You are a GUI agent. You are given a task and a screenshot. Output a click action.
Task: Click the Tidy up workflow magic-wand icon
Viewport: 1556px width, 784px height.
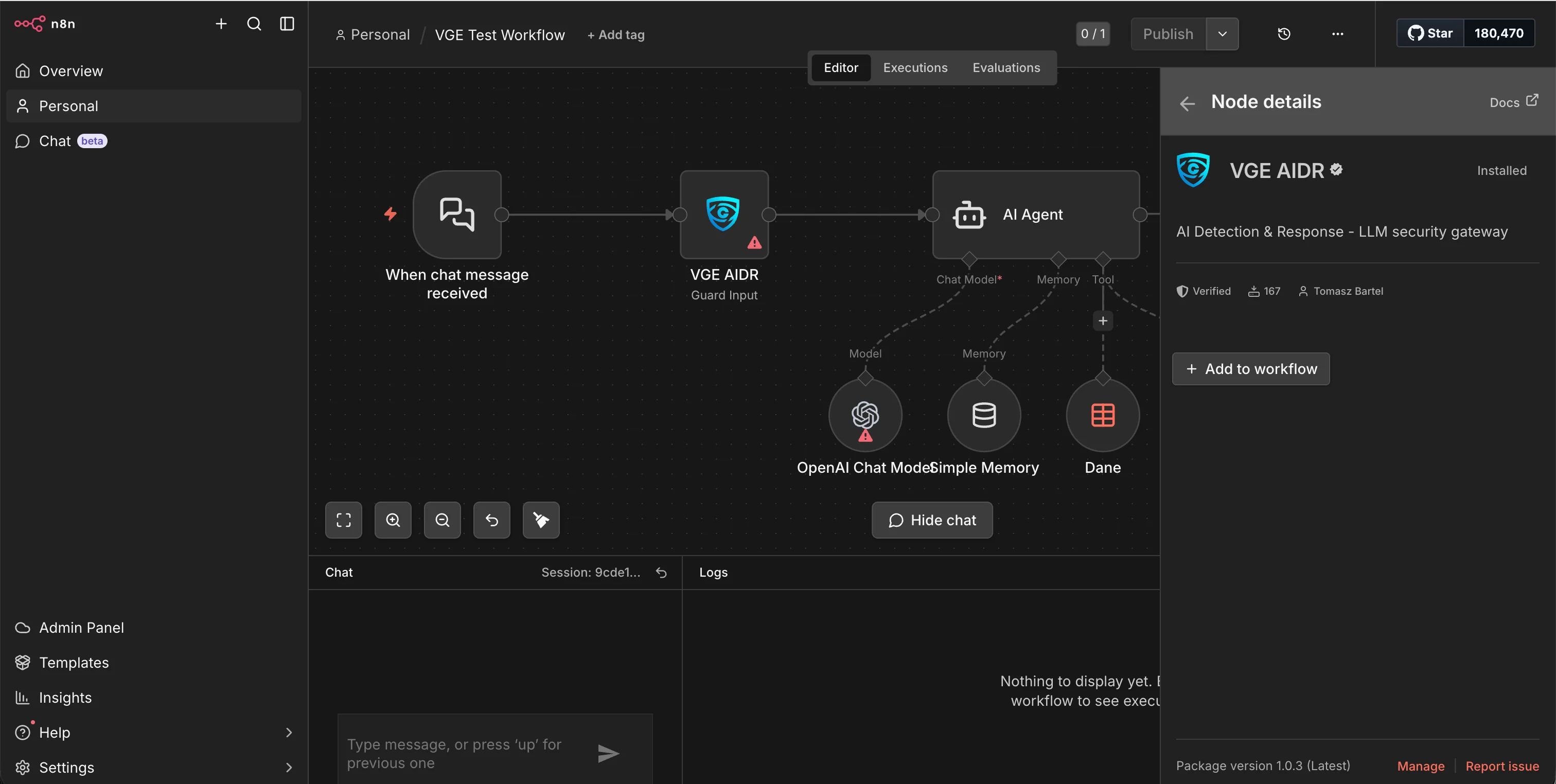click(x=541, y=520)
